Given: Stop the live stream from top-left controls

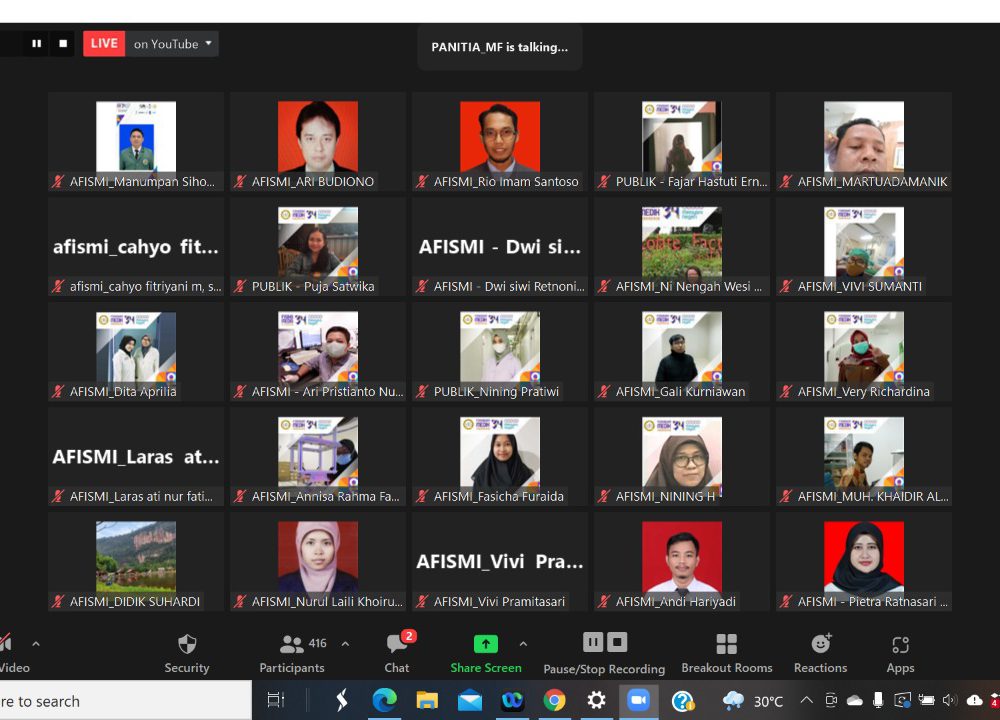Looking at the screenshot, I should click(x=63, y=43).
